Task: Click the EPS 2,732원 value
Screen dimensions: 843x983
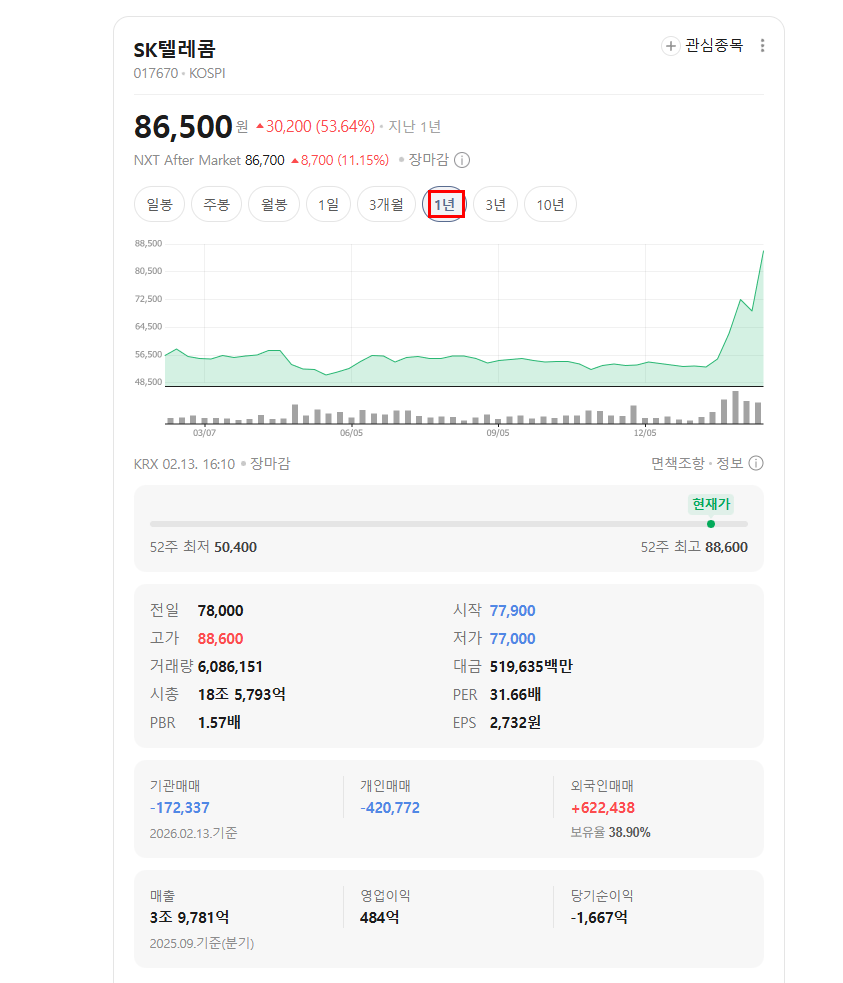Action: [515, 723]
